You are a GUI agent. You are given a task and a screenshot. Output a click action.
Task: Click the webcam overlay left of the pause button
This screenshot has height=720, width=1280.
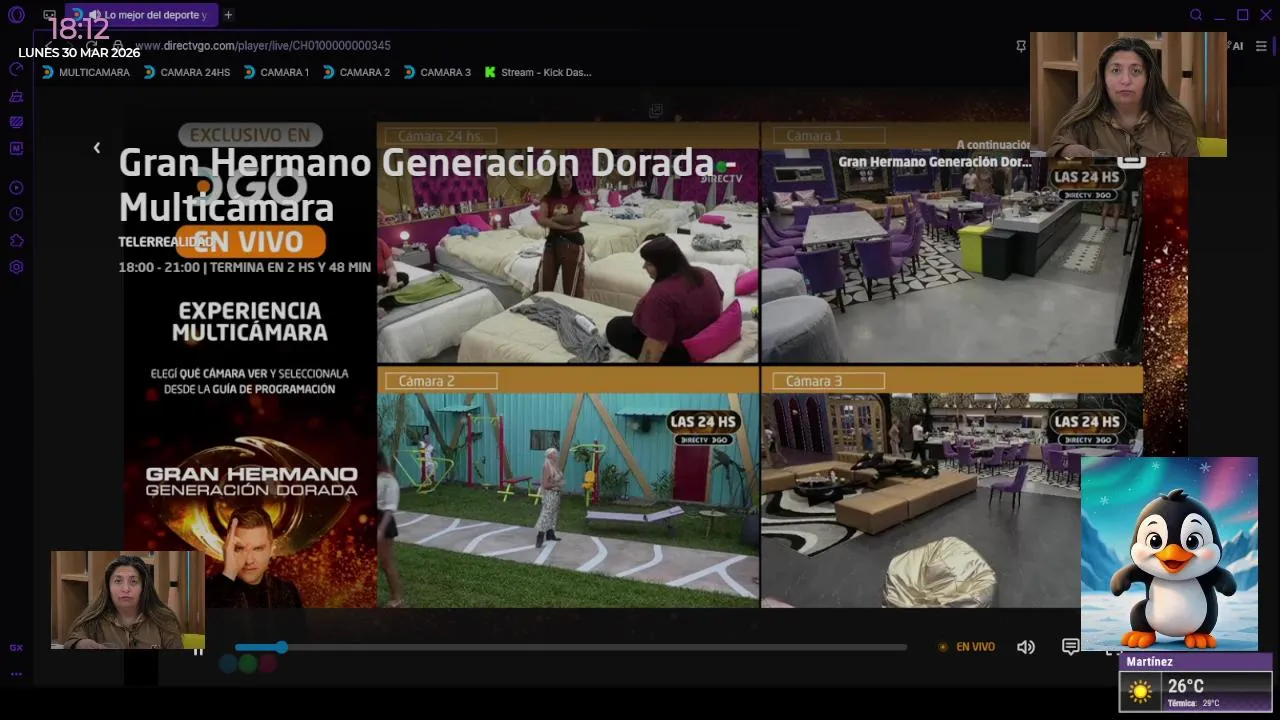click(128, 600)
